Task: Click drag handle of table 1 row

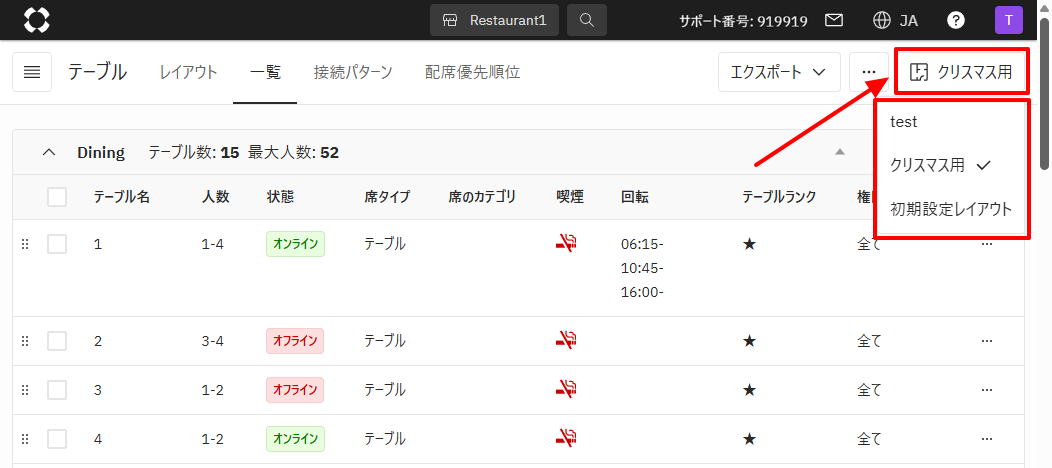Action: coord(25,245)
